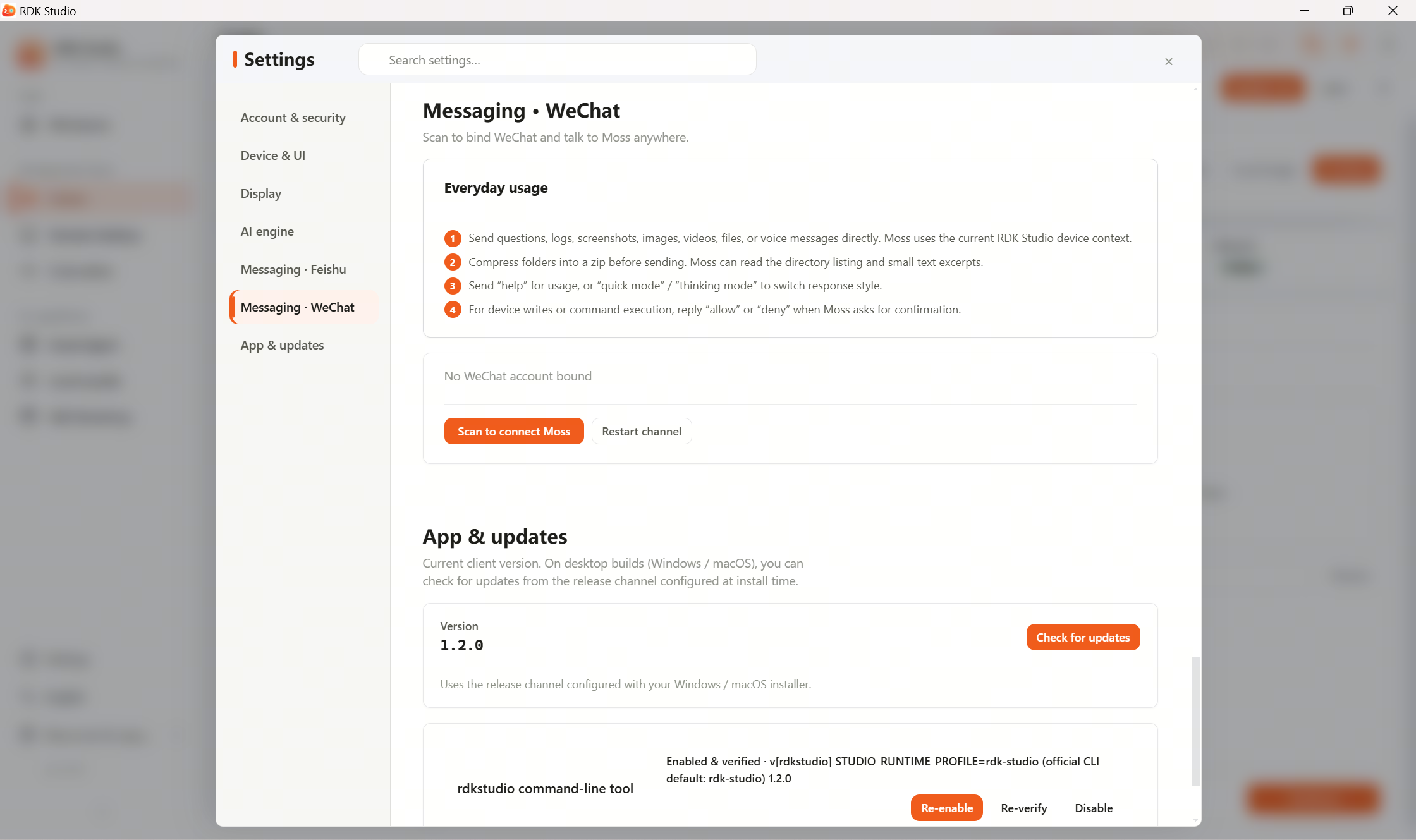
Task: Click the Restart channel button
Action: coord(641,431)
